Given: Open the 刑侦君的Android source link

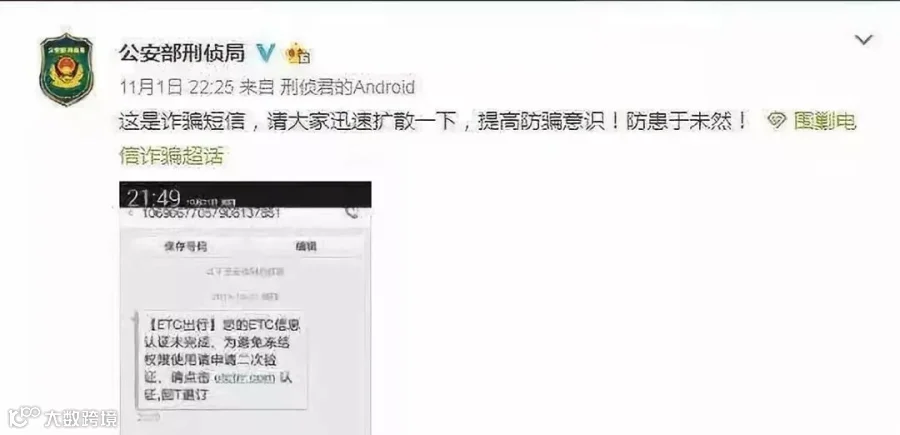Looking at the screenshot, I should 347,87.
